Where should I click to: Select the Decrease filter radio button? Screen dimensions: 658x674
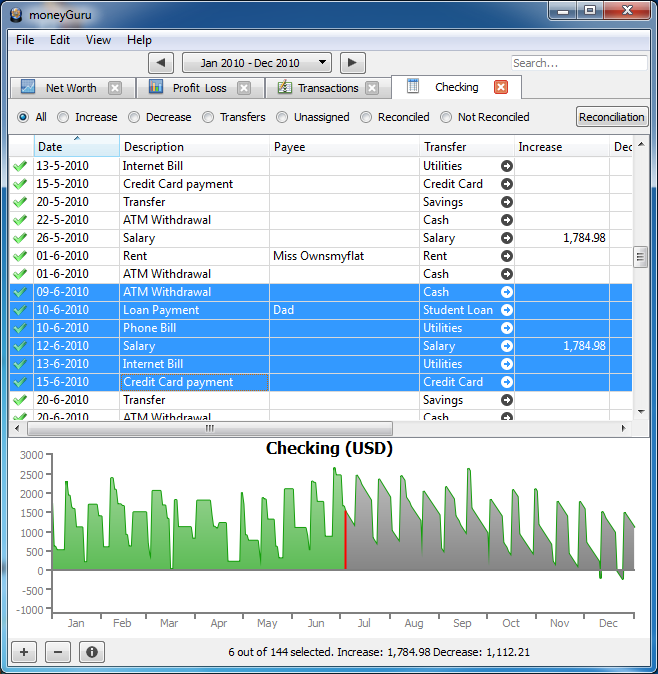tap(133, 117)
